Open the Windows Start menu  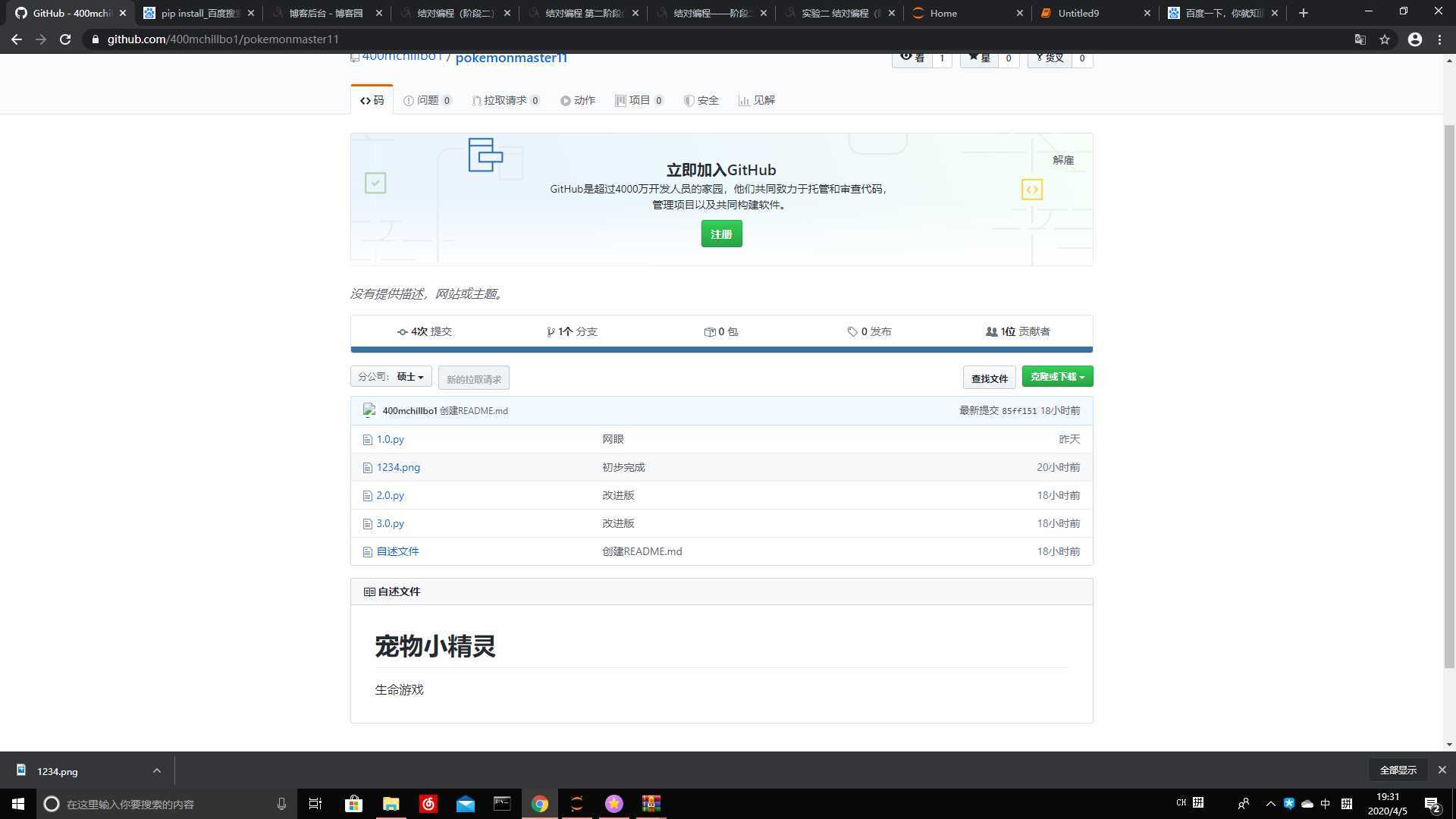tap(18, 804)
